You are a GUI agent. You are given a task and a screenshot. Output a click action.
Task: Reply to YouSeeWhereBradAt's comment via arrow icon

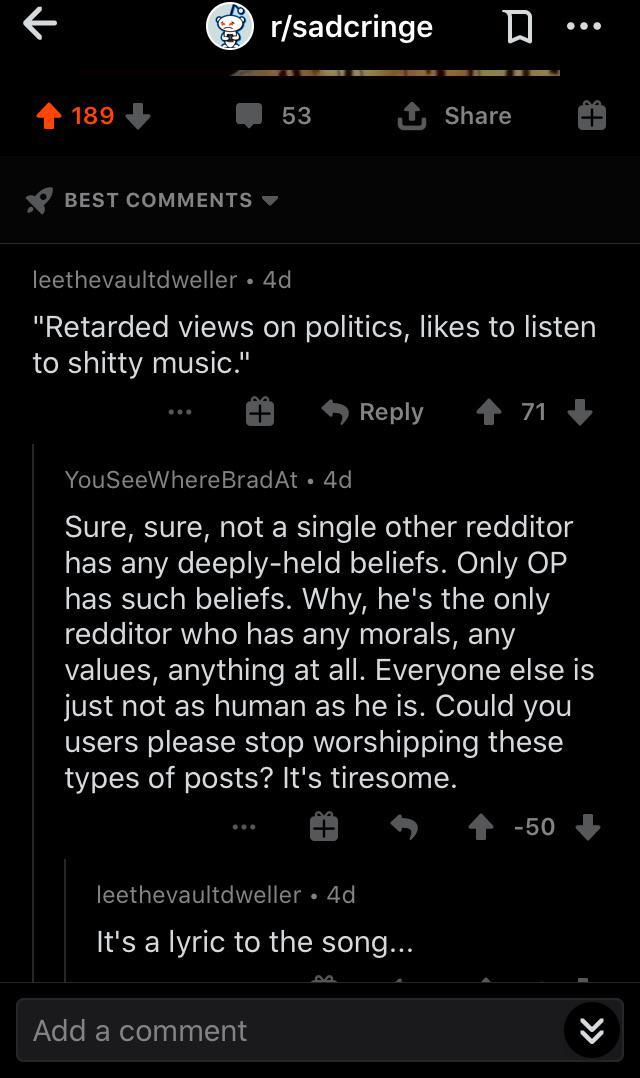coord(402,827)
